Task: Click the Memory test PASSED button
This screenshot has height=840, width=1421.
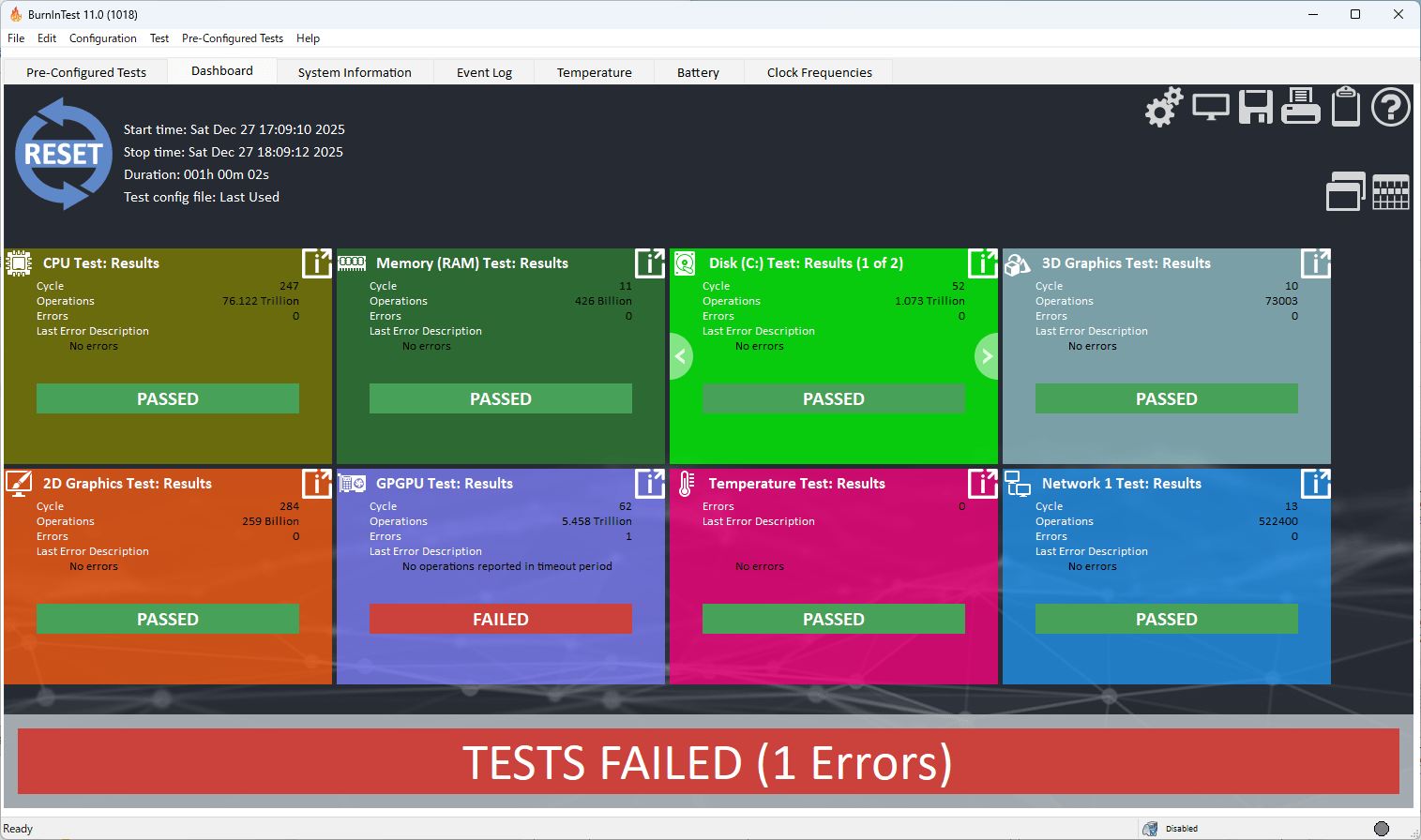Action: 500,398
